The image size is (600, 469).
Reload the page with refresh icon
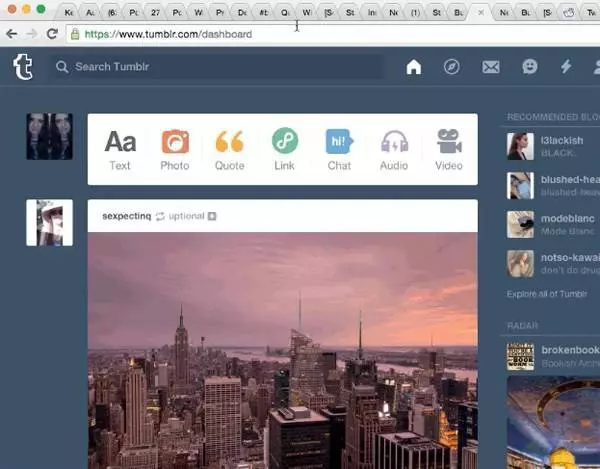click(x=52, y=34)
